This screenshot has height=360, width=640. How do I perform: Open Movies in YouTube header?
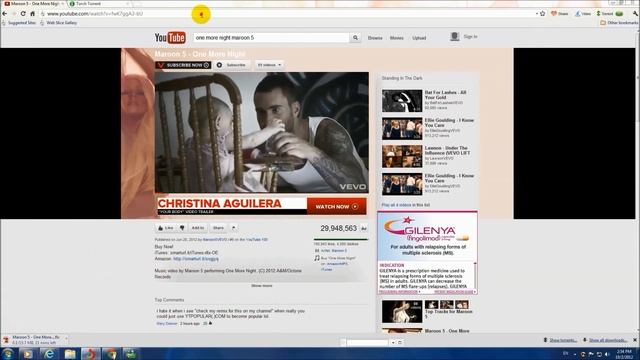tap(396, 38)
